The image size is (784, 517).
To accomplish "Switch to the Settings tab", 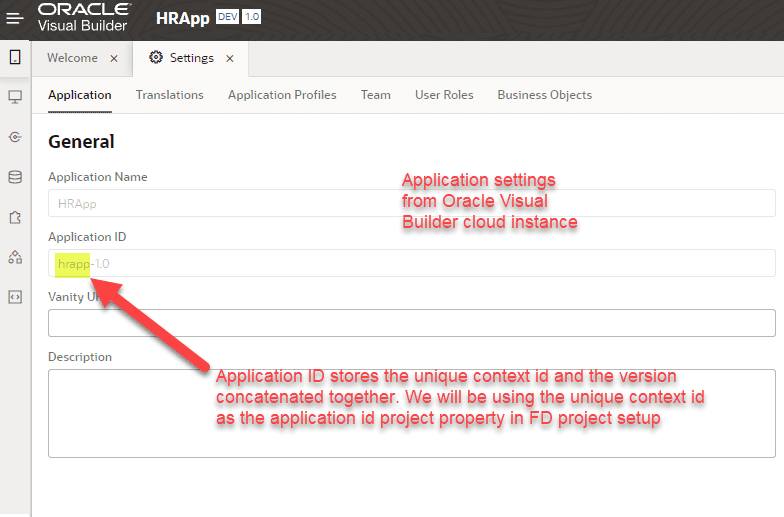I will (192, 58).
